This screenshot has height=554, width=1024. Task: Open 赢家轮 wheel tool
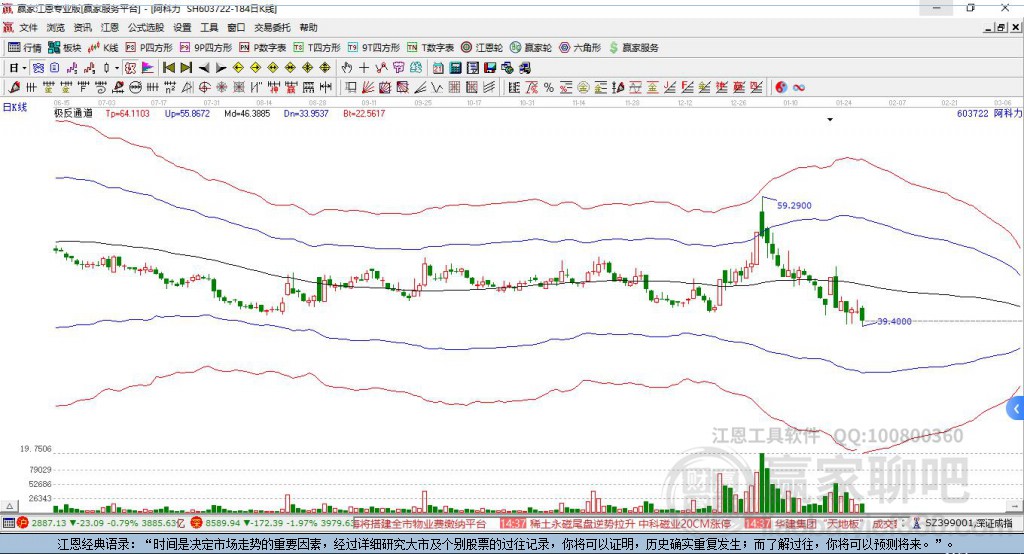tap(531, 48)
